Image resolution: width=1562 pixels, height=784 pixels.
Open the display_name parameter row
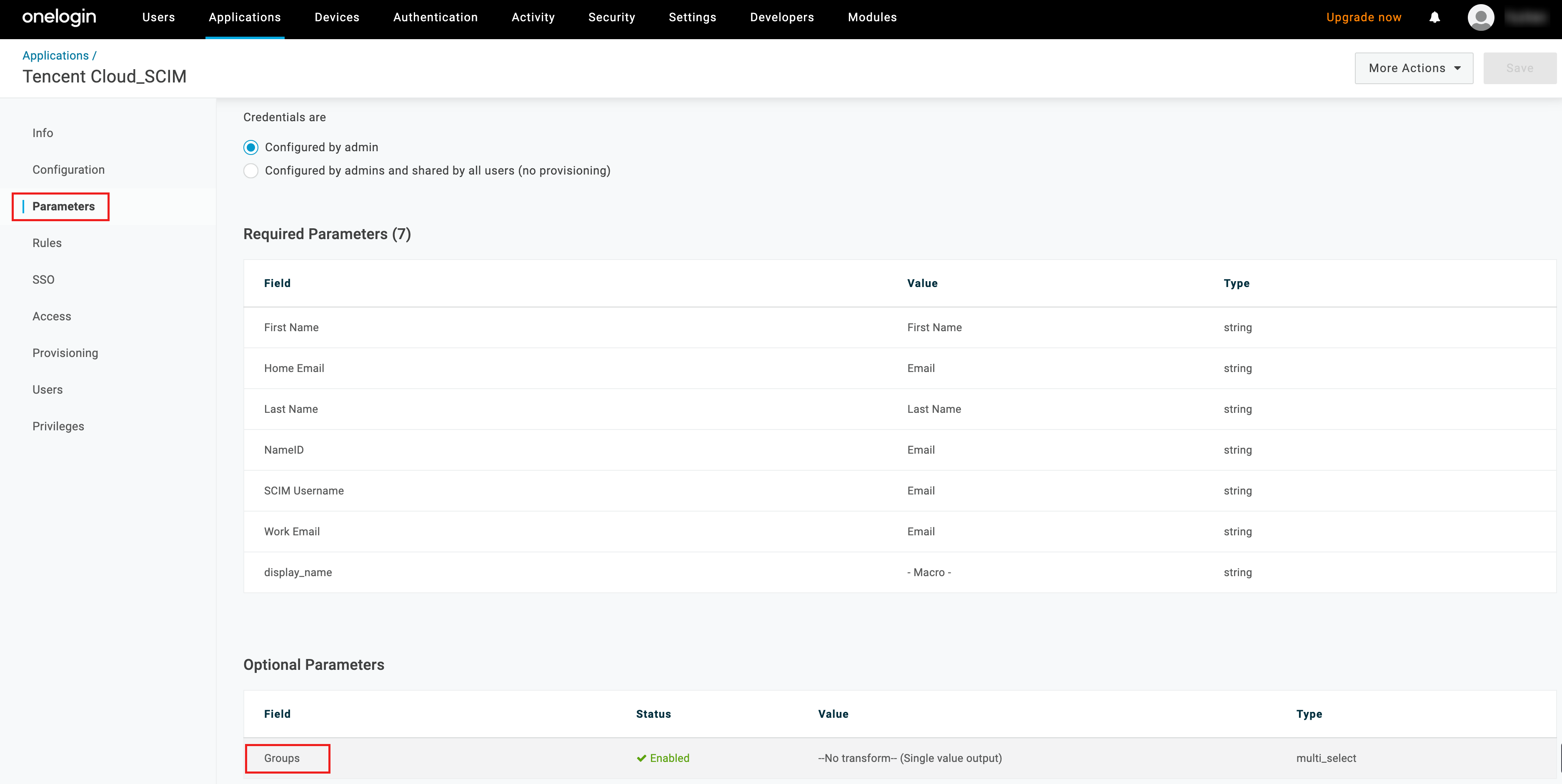pos(298,572)
